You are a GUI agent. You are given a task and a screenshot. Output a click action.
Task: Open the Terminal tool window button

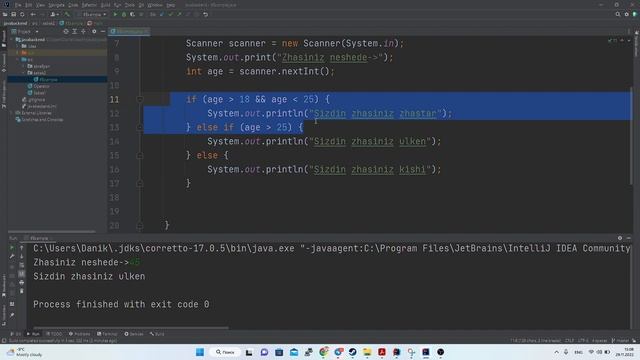(x=107, y=334)
